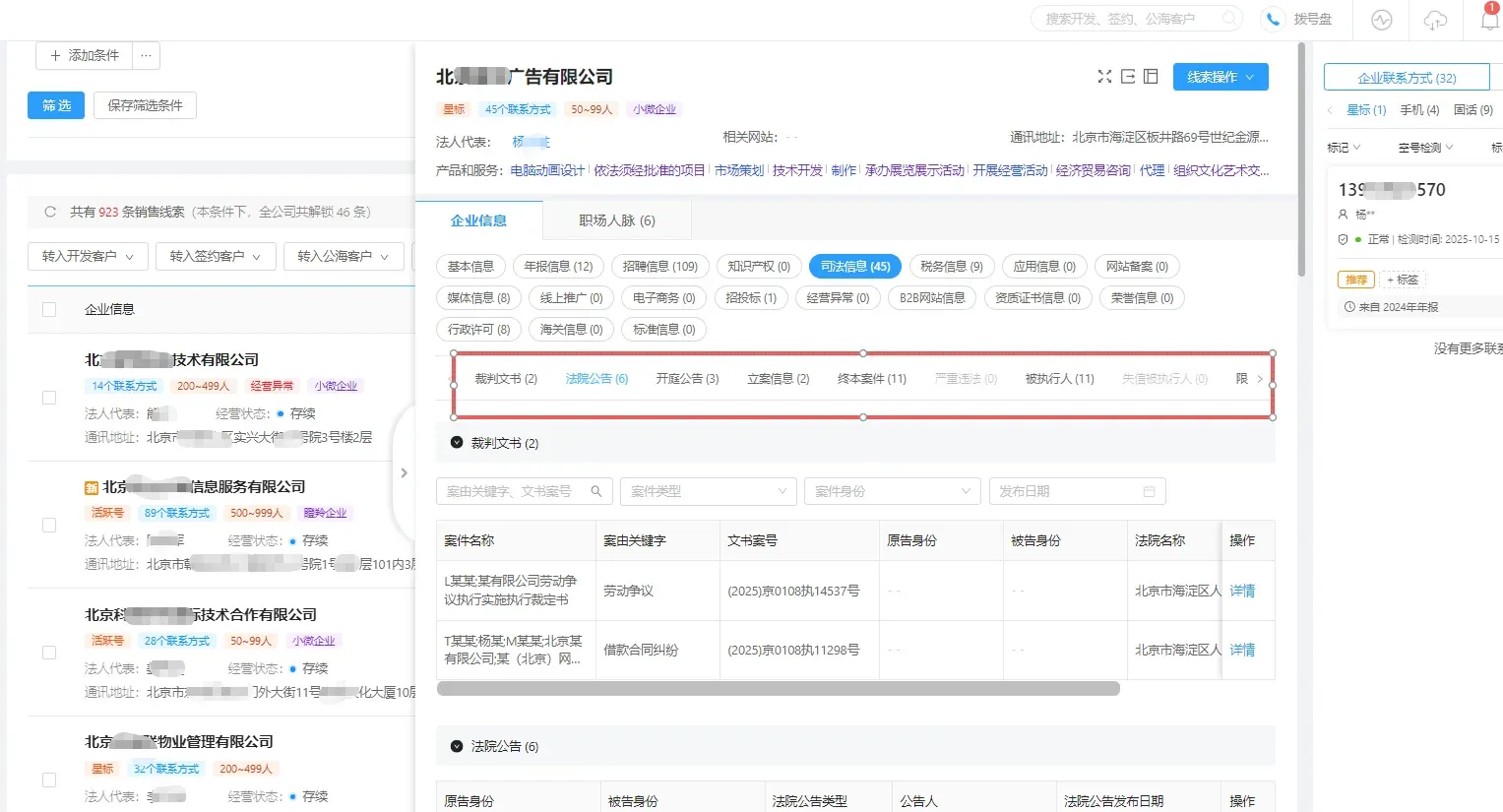This screenshot has width=1503, height=812.
Task: Open the 转入签约客户 dropdown
Action: point(216,256)
